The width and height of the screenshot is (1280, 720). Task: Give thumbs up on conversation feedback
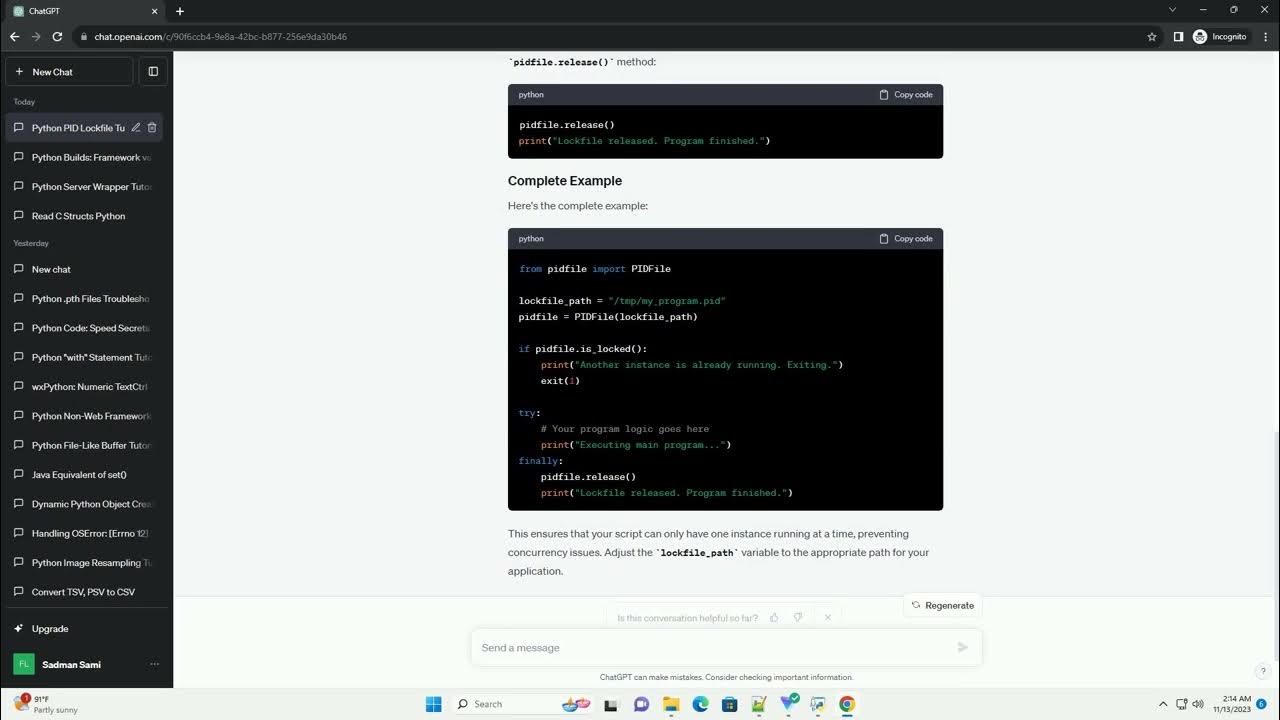(x=774, y=618)
